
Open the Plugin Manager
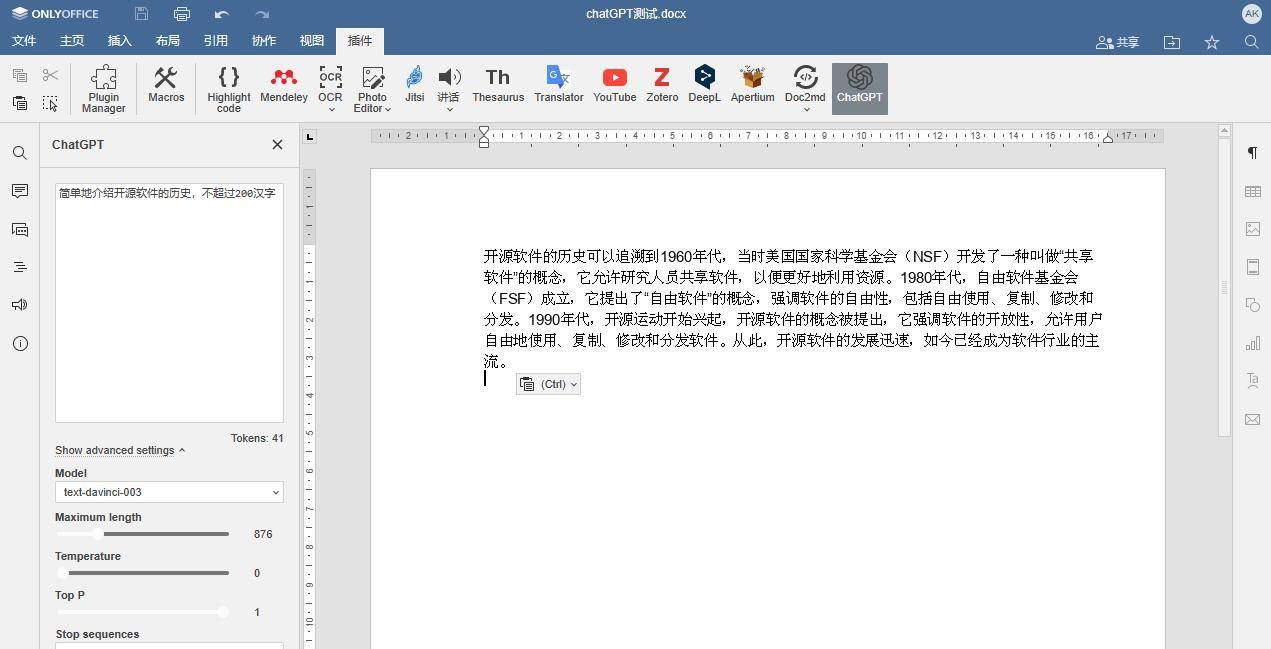[x=104, y=88]
